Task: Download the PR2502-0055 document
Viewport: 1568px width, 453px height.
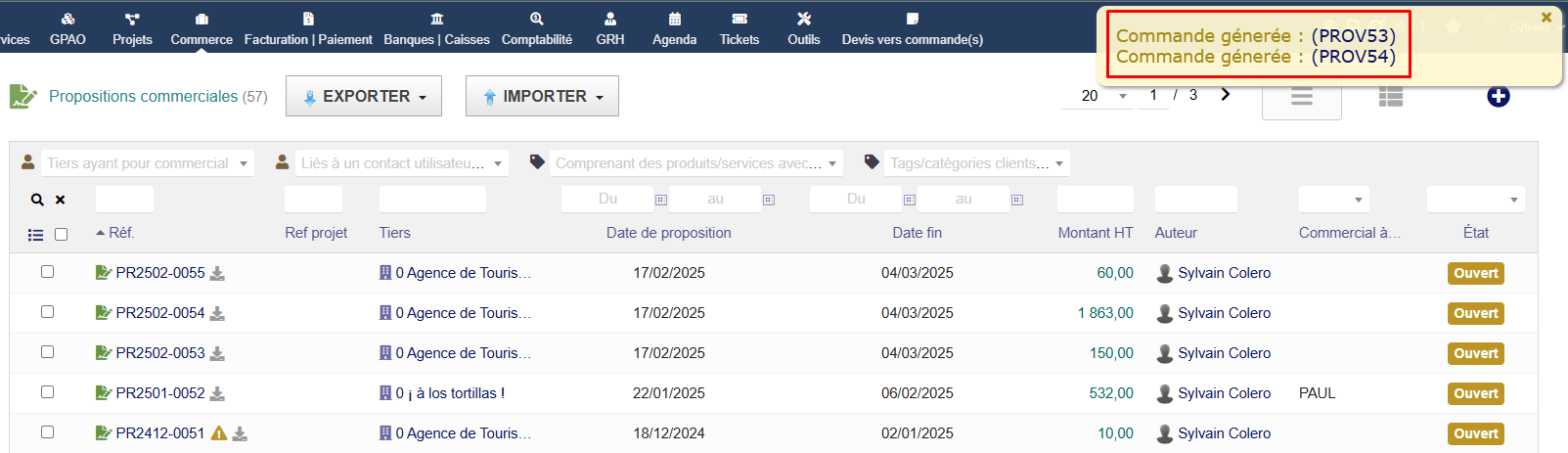Action: (x=217, y=274)
